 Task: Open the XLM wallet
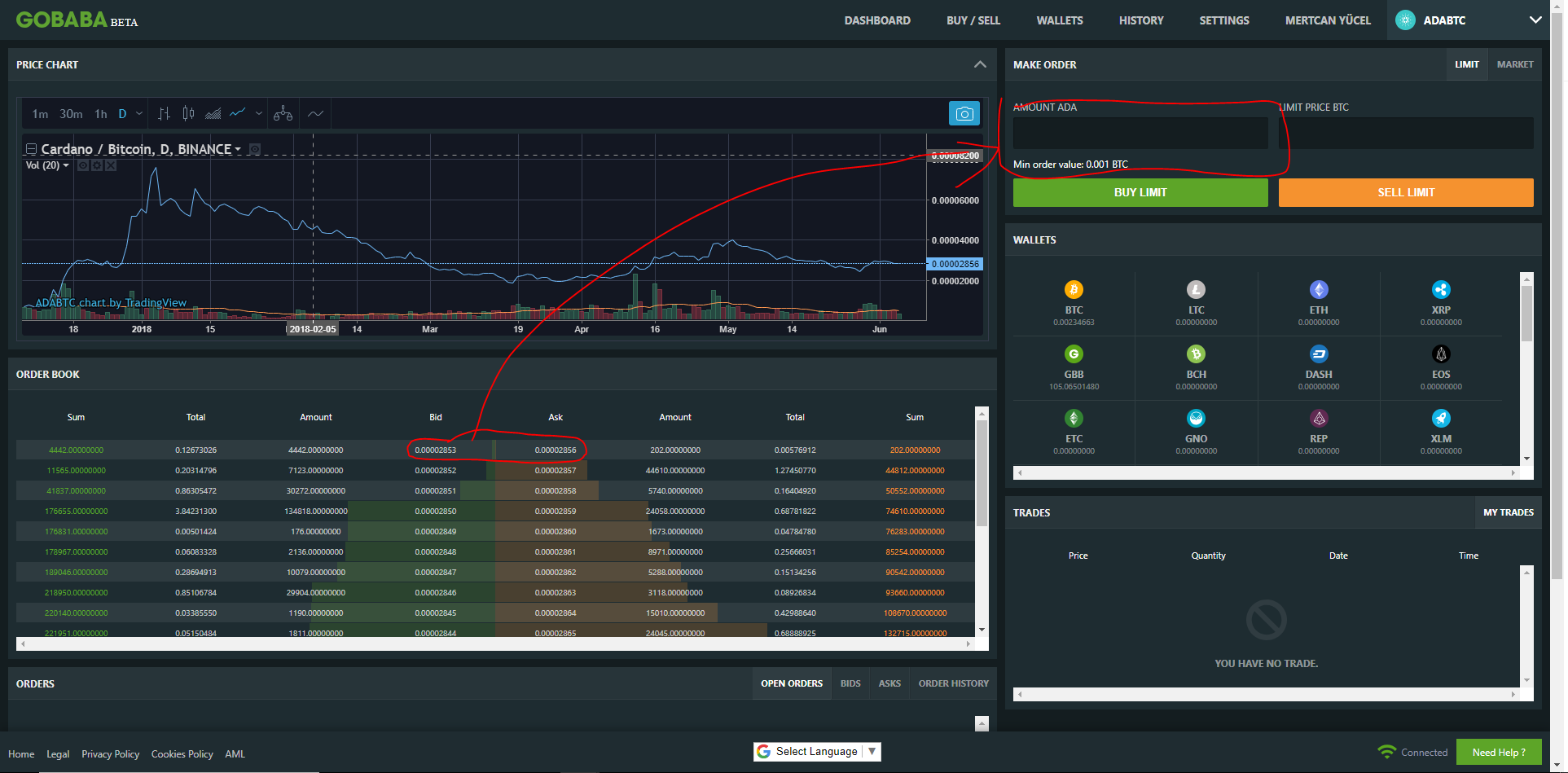1441,432
